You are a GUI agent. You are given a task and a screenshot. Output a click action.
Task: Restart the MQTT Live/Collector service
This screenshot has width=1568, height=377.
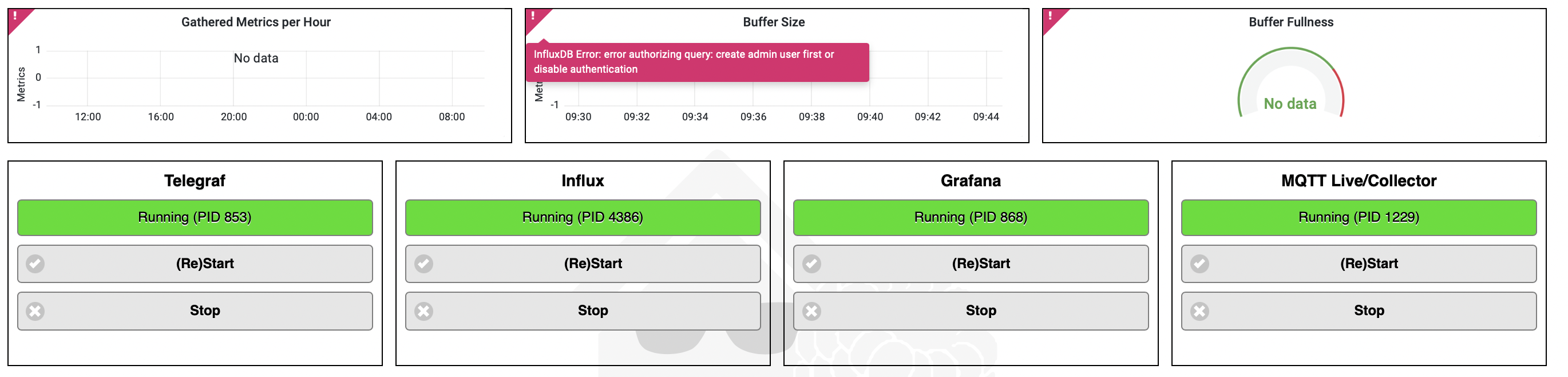click(1368, 264)
